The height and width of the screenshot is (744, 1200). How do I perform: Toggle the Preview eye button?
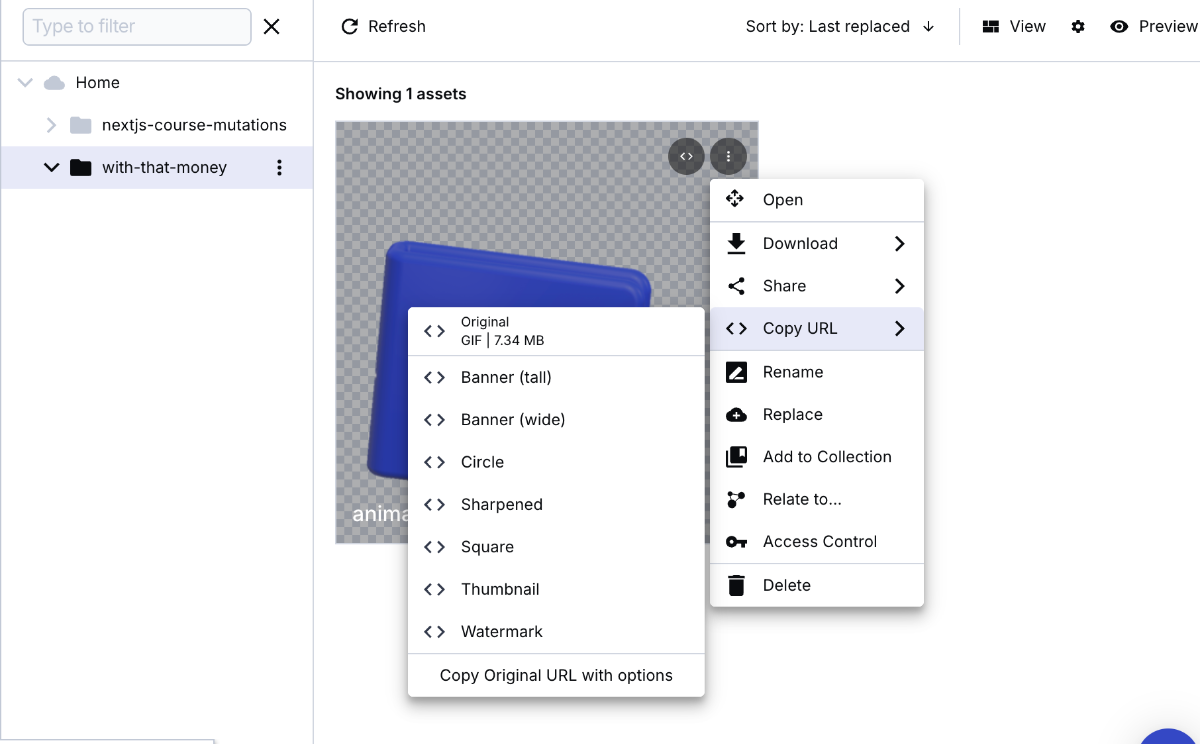click(x=1154, y=27)
